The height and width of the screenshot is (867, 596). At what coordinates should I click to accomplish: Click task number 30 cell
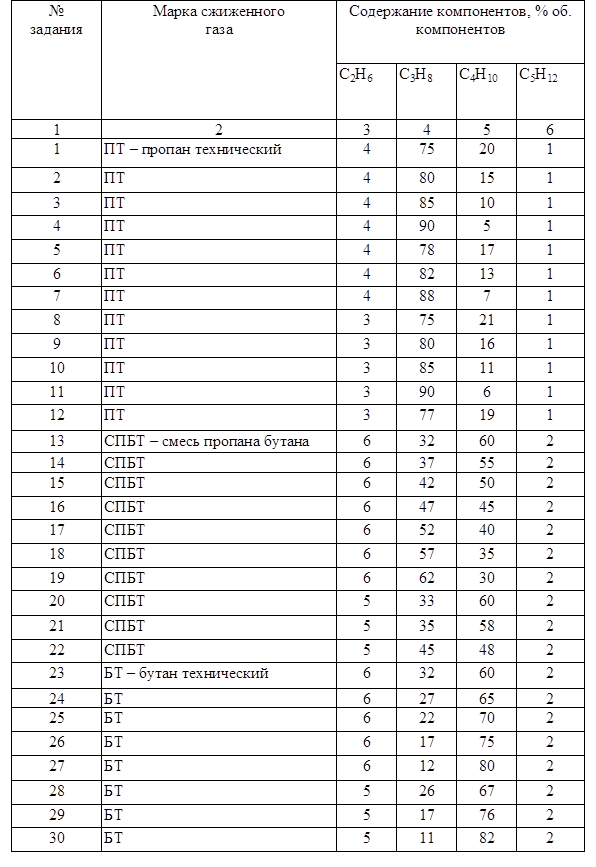(56, 838)
